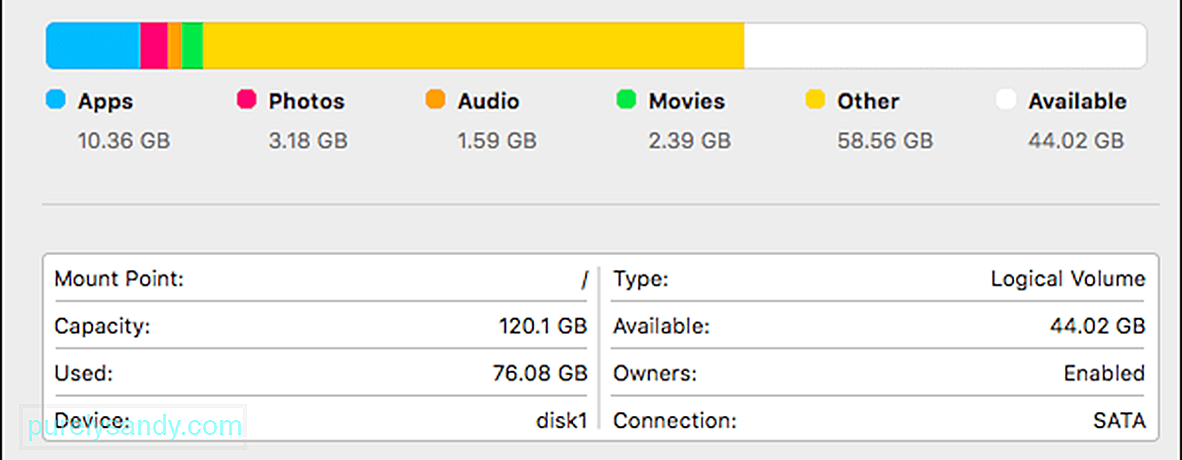Screen dimensions: 1182x460
Task: Select the Capacity 120.1 GB value
Action: pos(543,327)
